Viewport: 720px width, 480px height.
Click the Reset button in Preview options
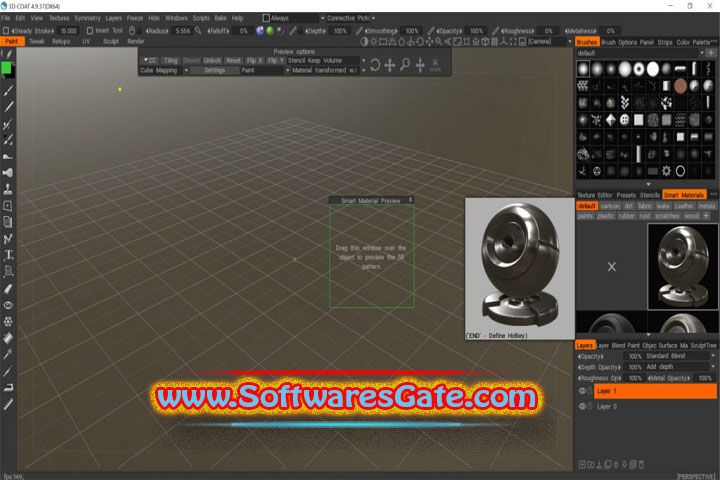click(x=233, y=61)
